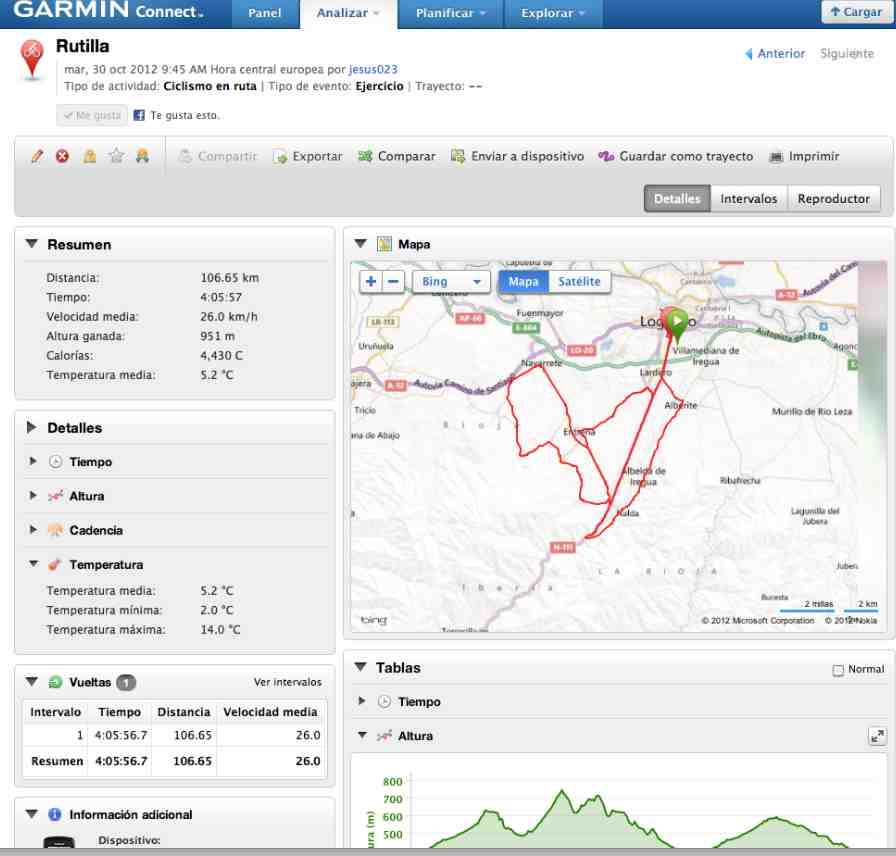Screen dimensions: 896x856
Task: Click the blue info icon in Información adicional
Action: (x=55, y=814)
